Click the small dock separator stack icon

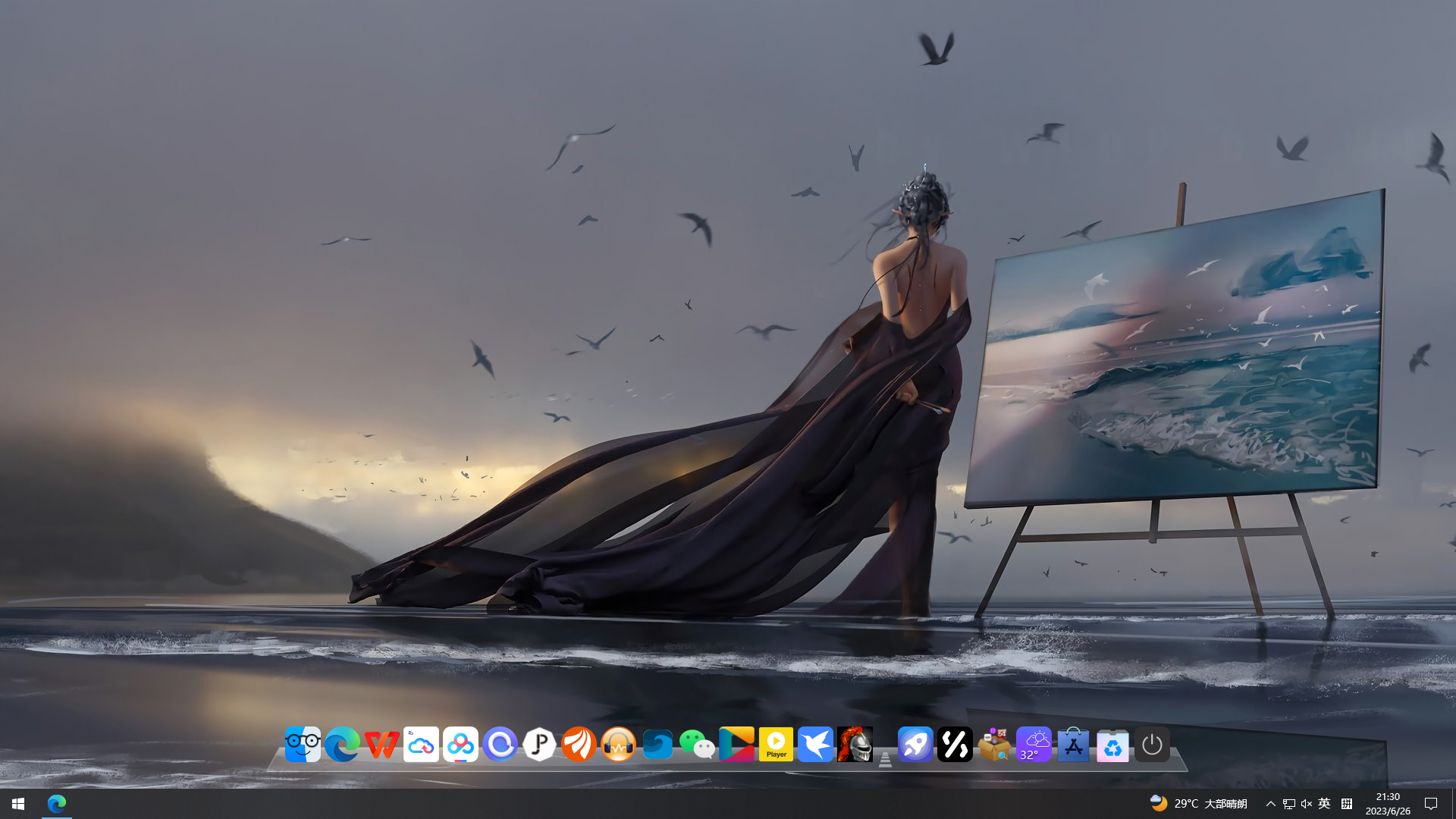tap(885, 759)
